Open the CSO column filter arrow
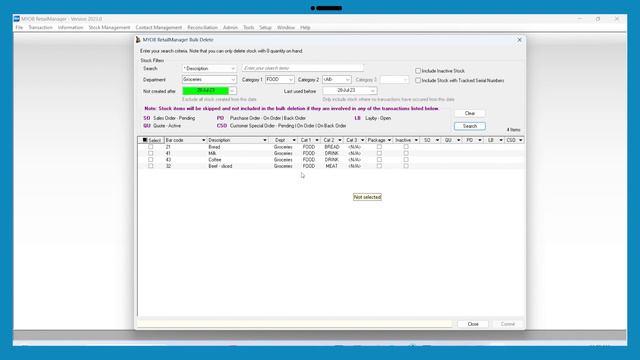This screenshot has height=360, width=640. tap(520, 140)
